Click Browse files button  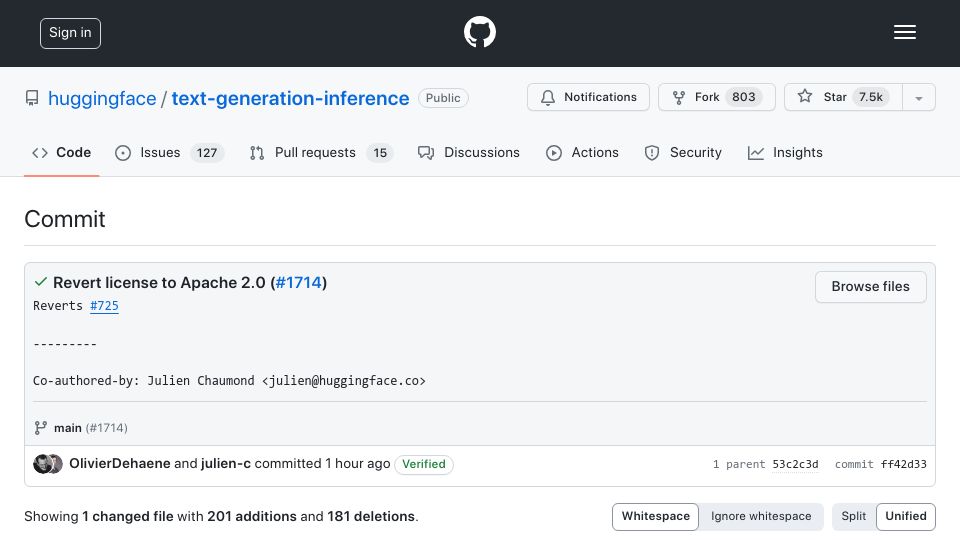click(x=870, y=287)
